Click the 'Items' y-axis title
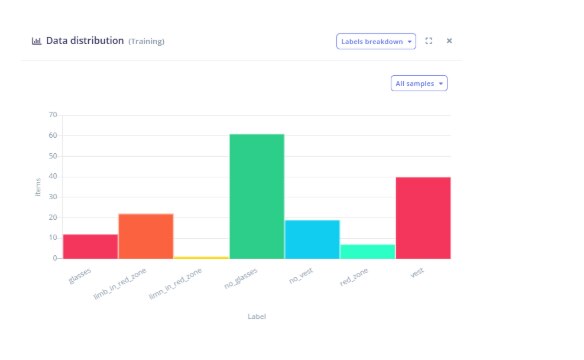 (x=38, y=187)
